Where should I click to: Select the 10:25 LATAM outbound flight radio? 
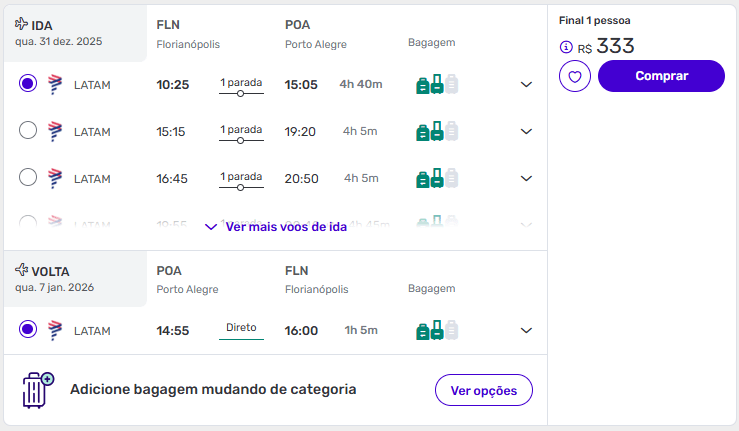coord(28,84)
